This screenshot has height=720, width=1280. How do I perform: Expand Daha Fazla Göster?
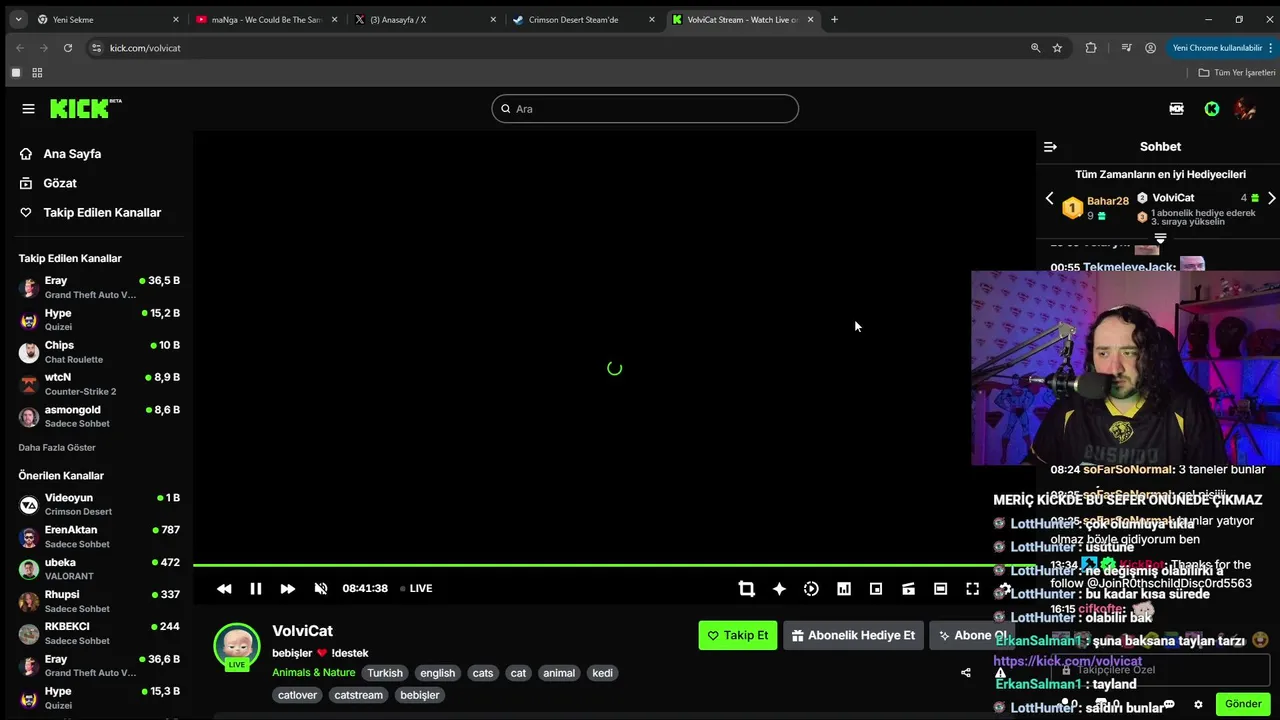pos(57,447)
